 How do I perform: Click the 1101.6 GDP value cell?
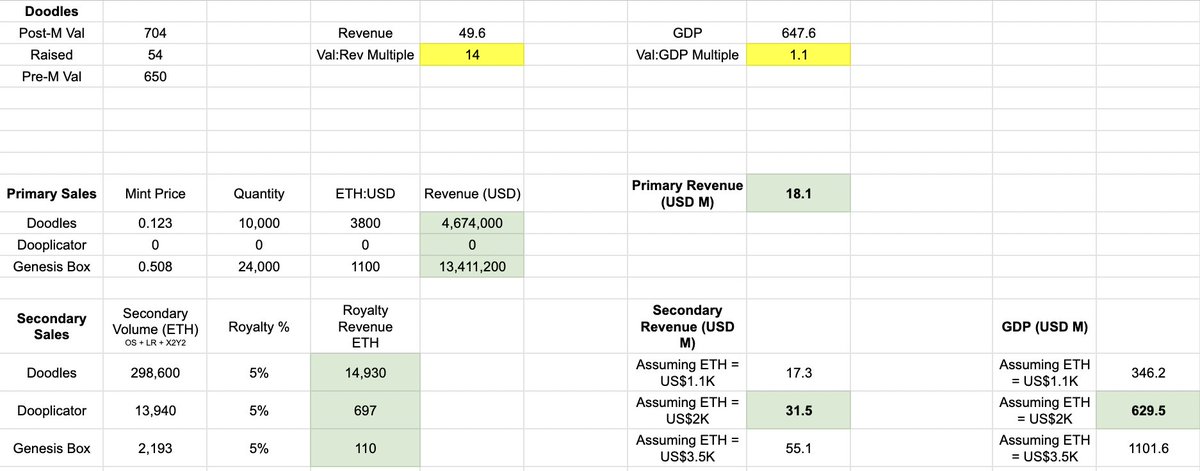pyautogui.click(x=1148, y=448)
